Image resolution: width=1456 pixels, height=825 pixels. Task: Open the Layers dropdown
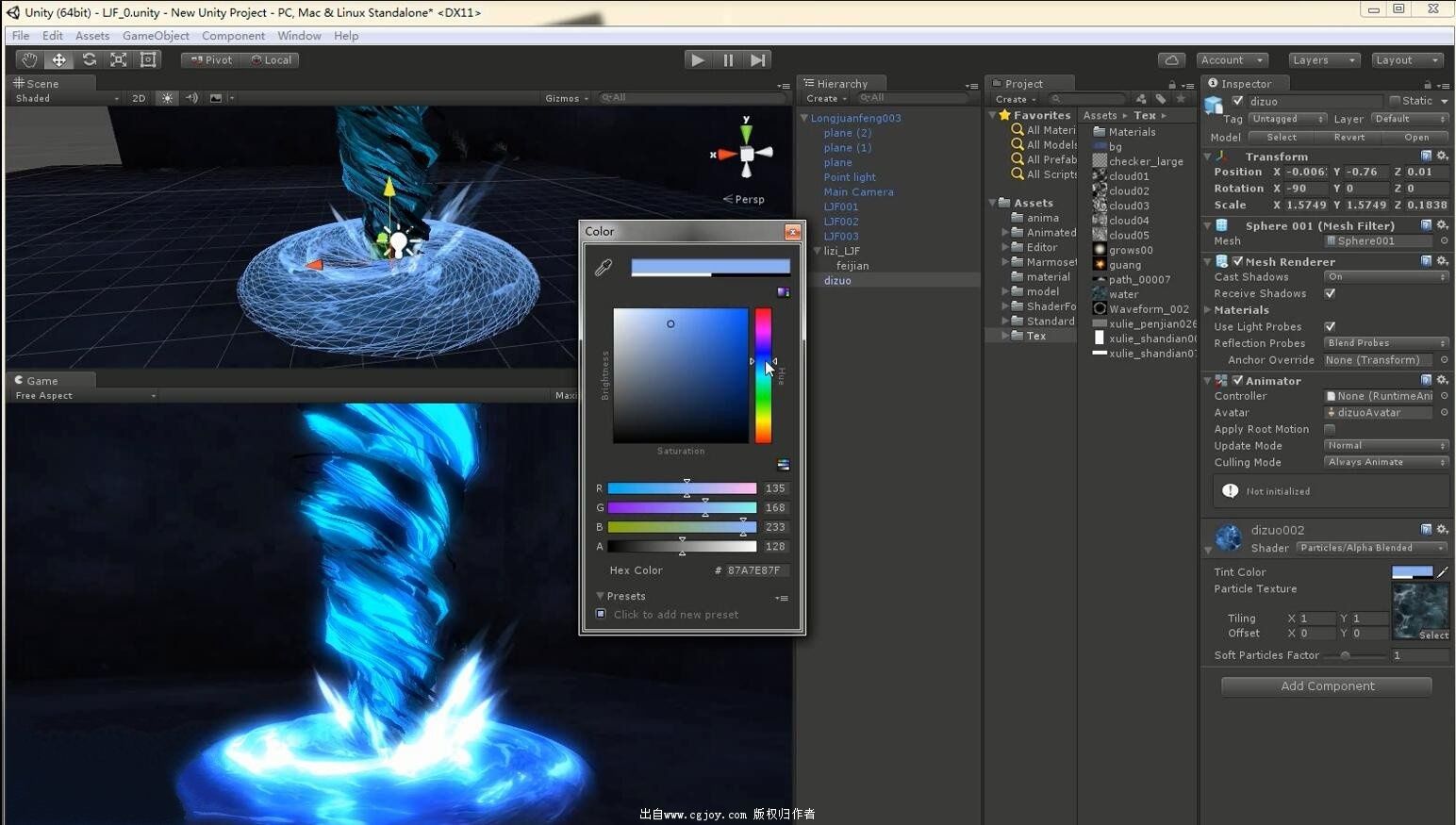click(x=1324, y=59)
